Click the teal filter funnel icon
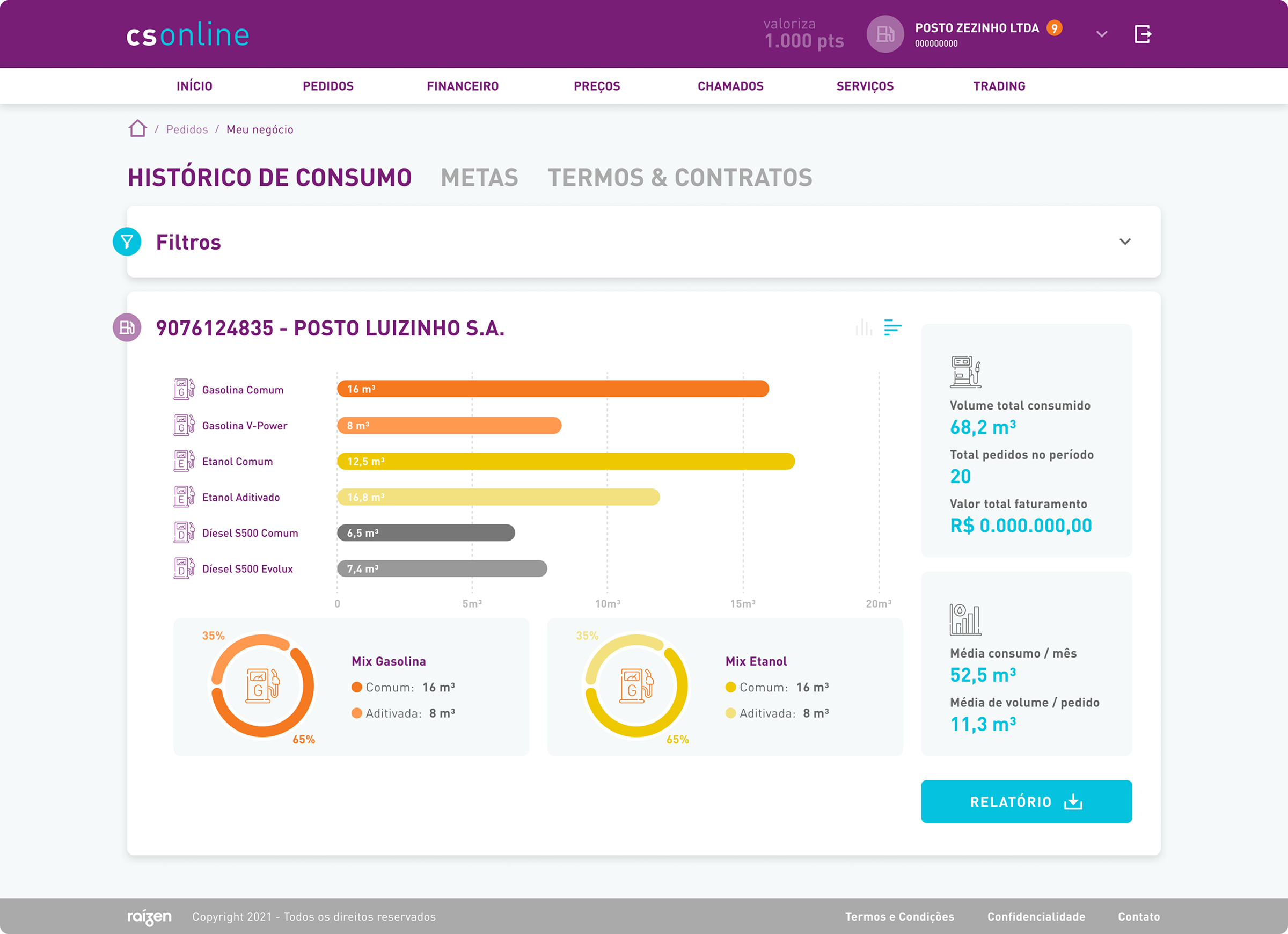This screenshot has width=1288, height=934. (127, 242)
